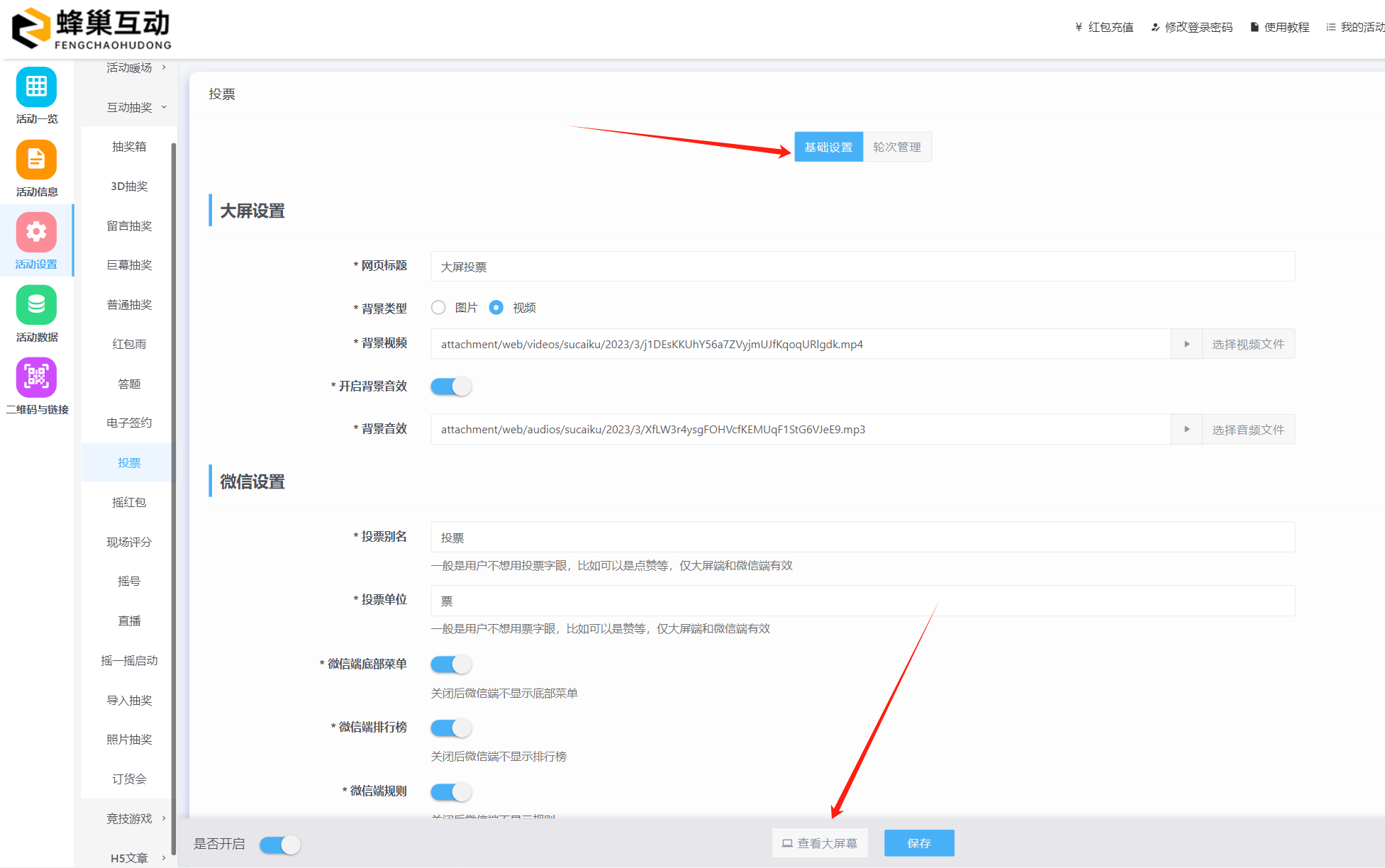
Task: Open 导入抽奖 in the side menu
Action: 129,700
